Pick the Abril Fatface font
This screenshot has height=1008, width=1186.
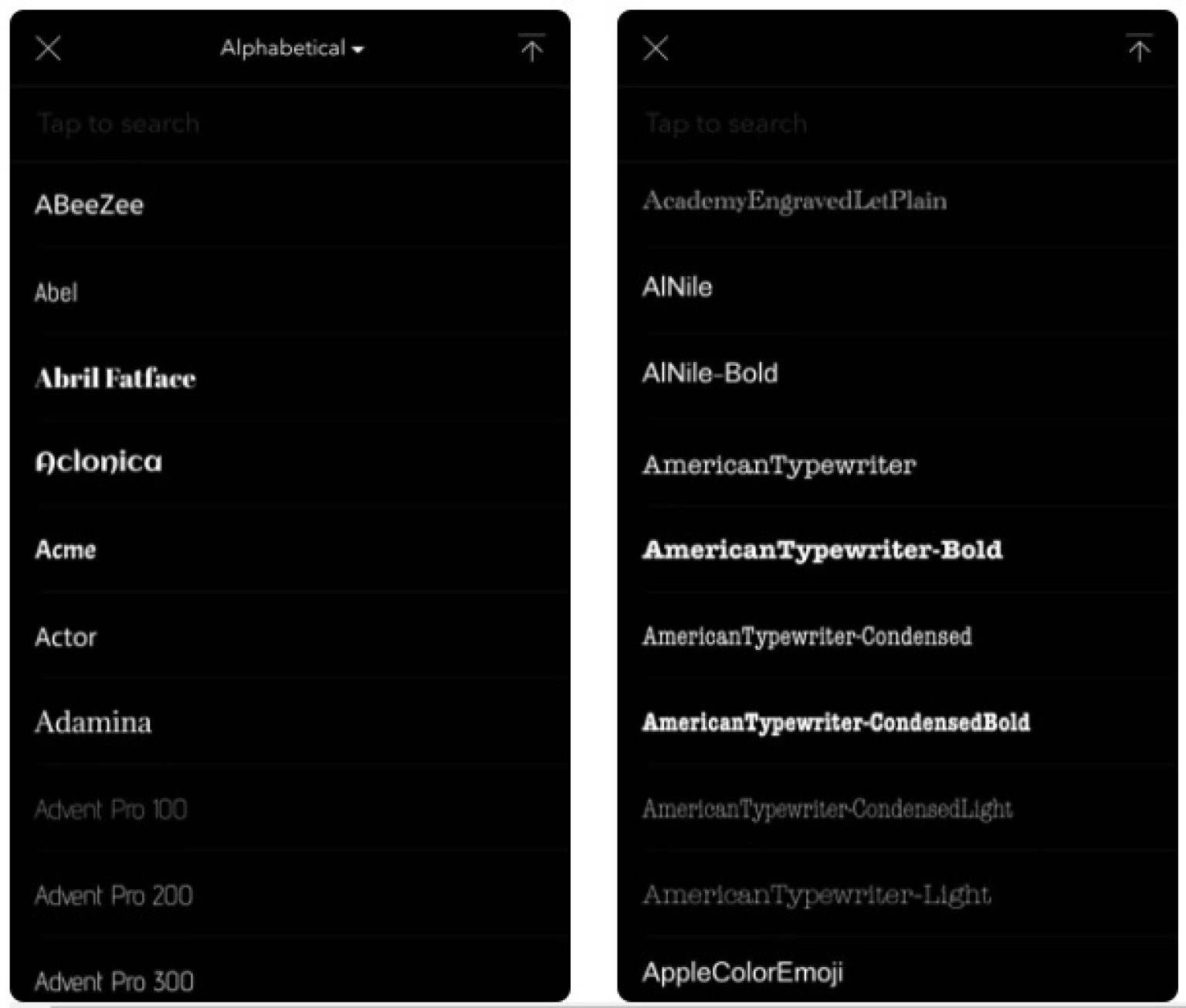pos(115,378)
